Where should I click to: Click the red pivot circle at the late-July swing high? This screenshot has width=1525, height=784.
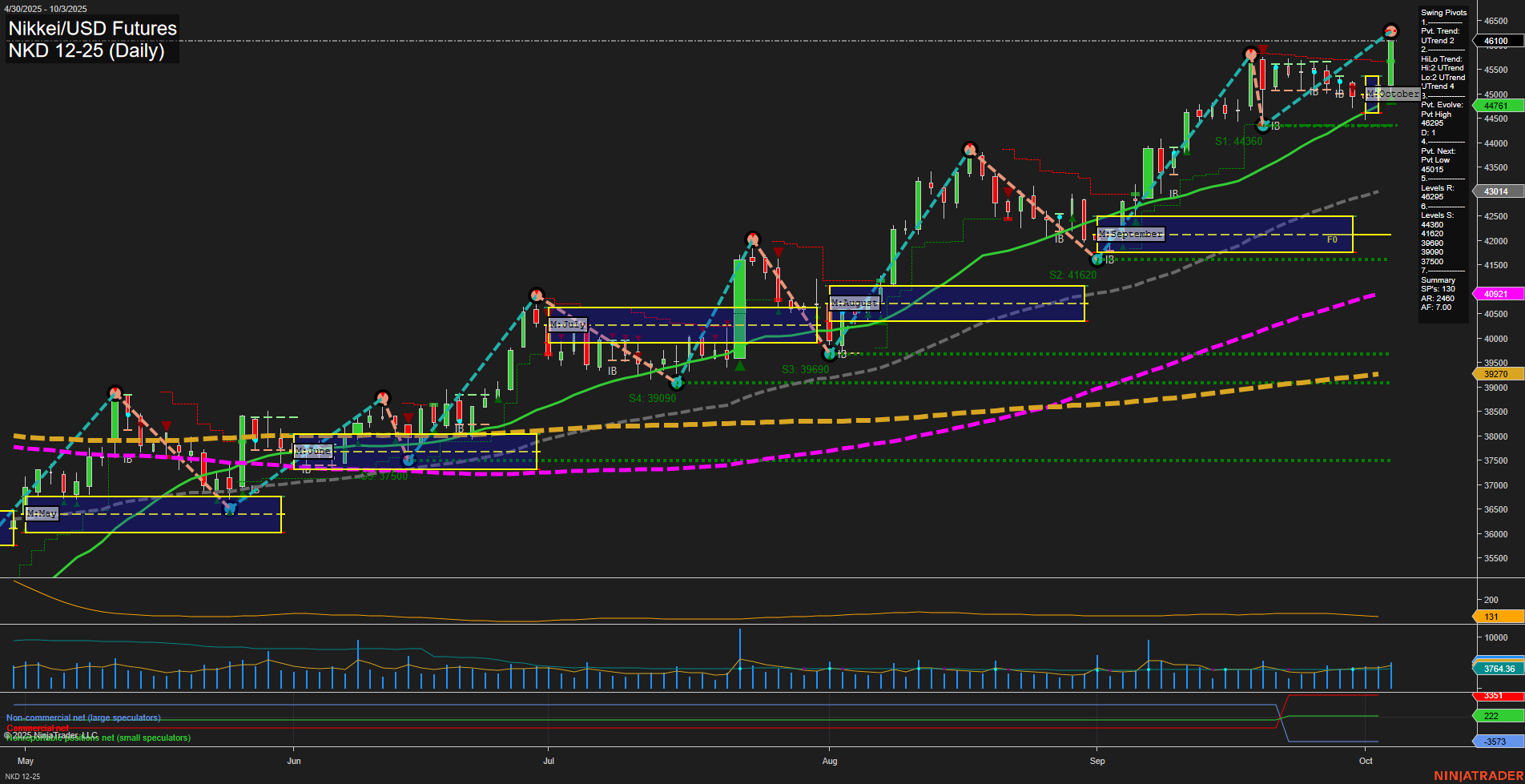pyautogui.click(x=753, y=238)
